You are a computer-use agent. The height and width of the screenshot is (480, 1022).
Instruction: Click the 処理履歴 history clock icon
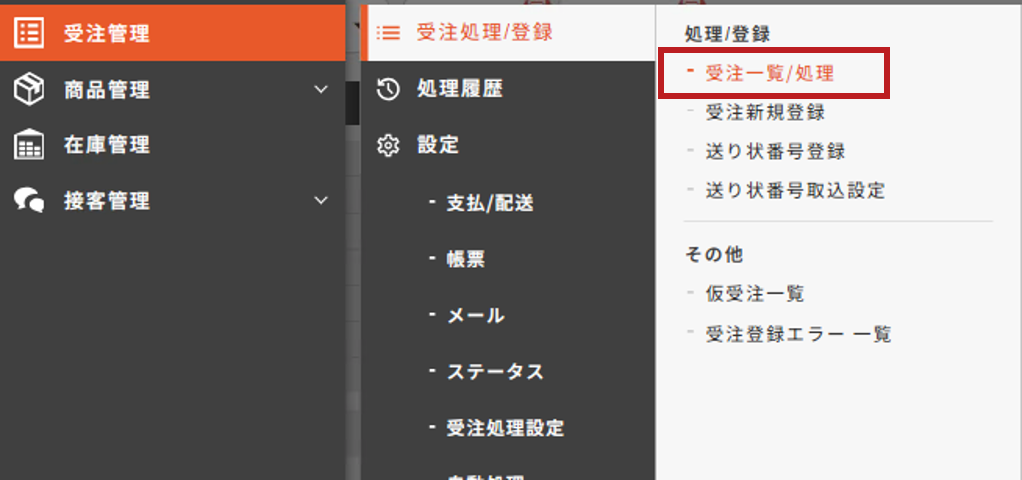388,89
